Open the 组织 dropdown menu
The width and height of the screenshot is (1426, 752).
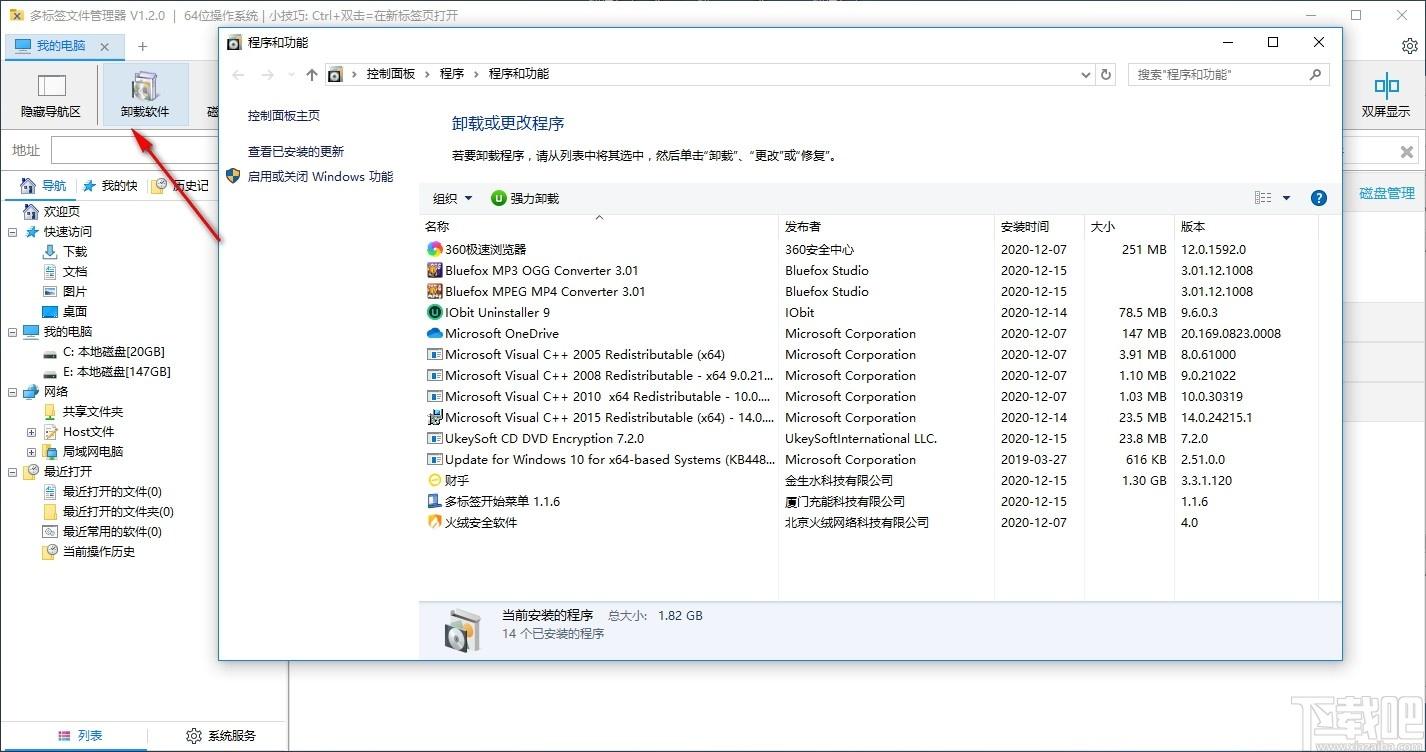[453, 198]
